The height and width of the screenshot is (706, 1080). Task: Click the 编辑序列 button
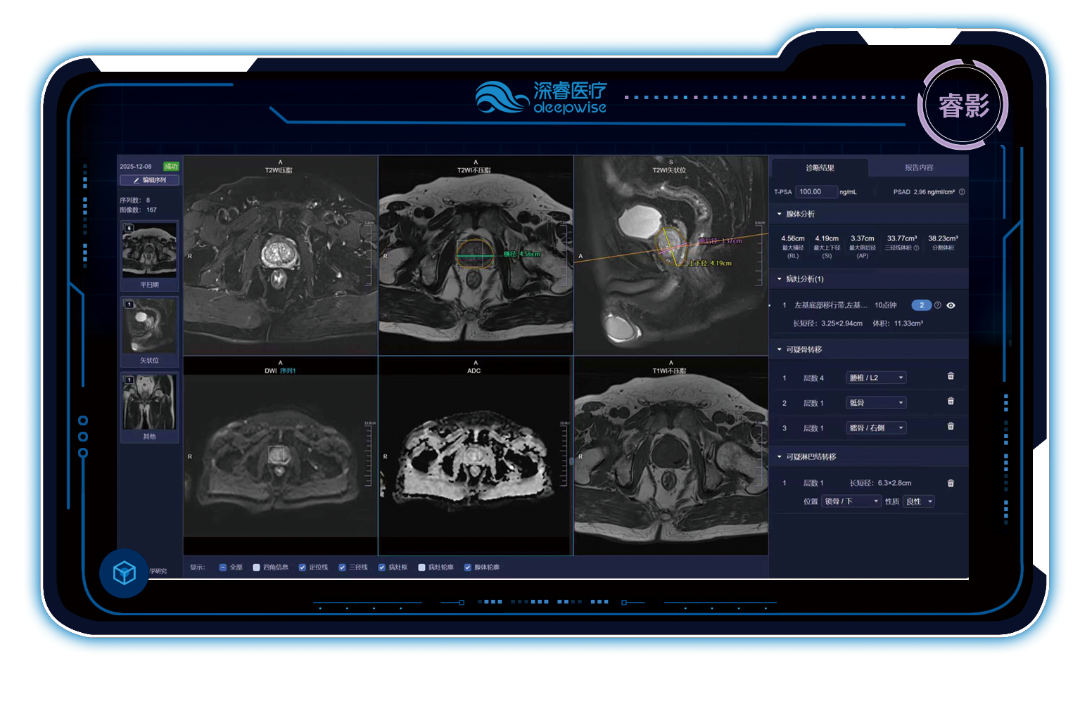point(149,181)
